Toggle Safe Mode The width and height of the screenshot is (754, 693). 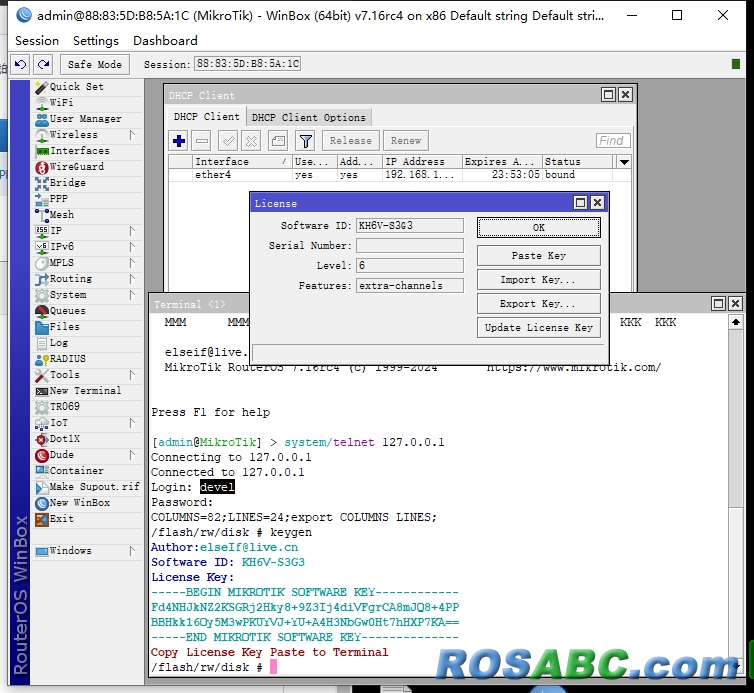click(x=95, y=64)
